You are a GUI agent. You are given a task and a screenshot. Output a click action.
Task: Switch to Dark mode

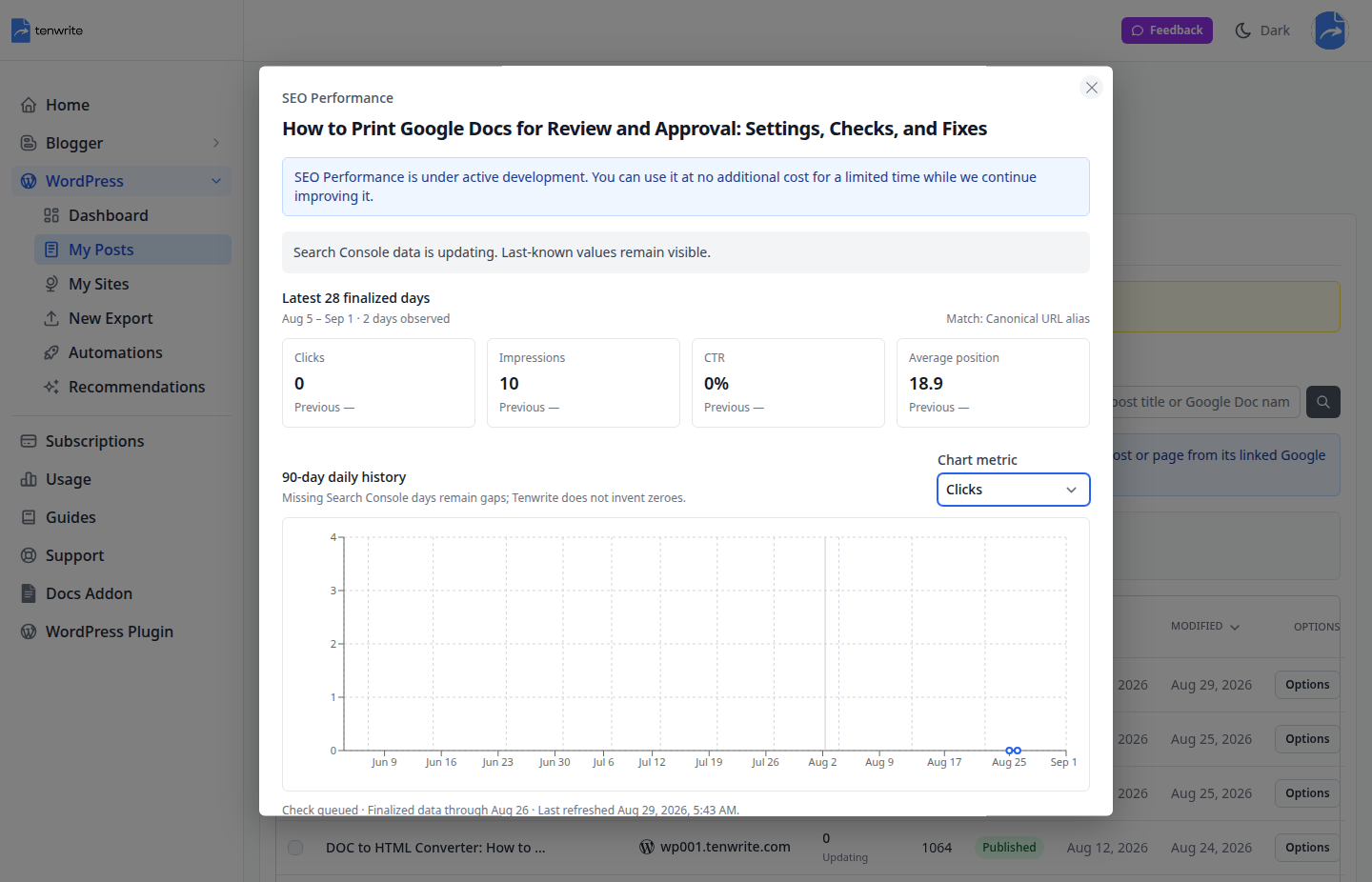(x=1262, y=30)
